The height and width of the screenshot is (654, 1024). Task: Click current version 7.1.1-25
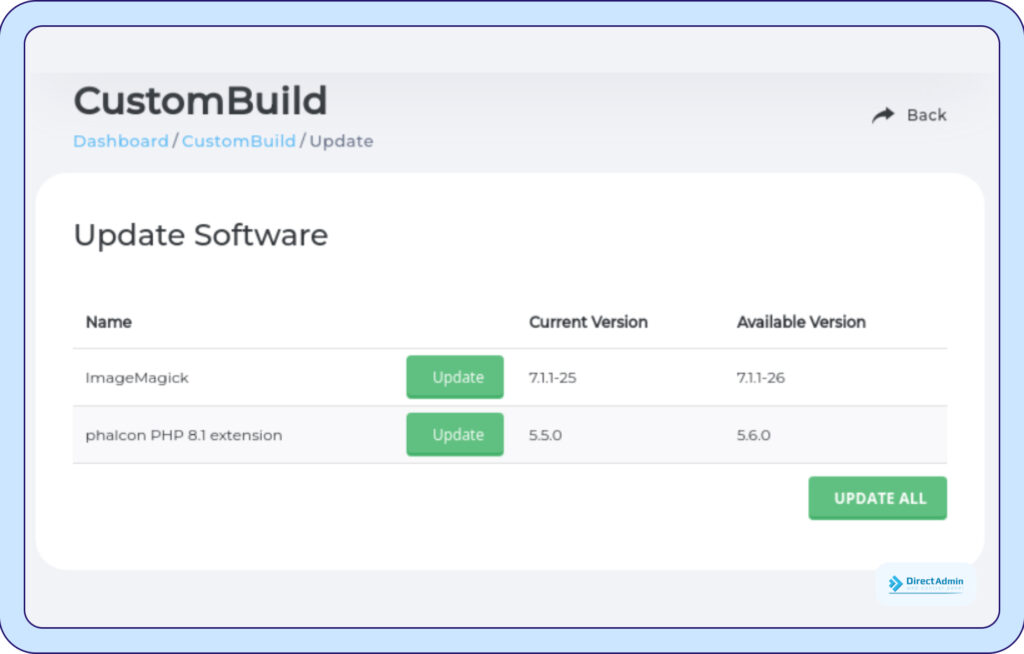coord(552,378)
